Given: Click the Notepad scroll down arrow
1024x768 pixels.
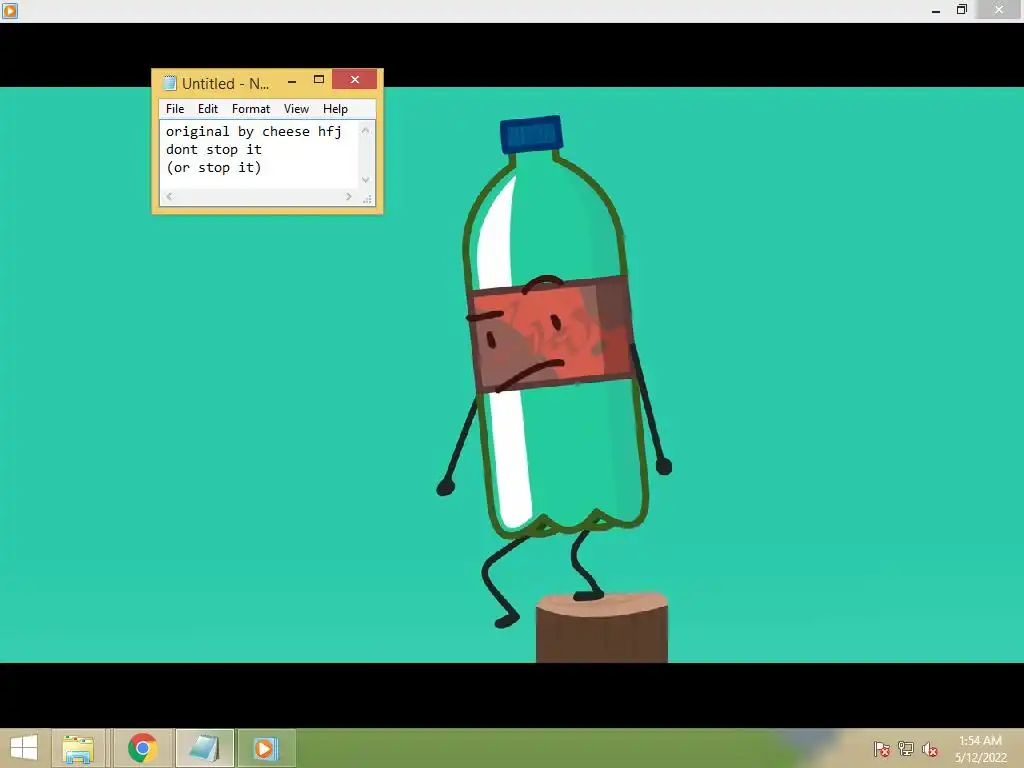Looking at the screenshot, I should (x=366, y=180).
